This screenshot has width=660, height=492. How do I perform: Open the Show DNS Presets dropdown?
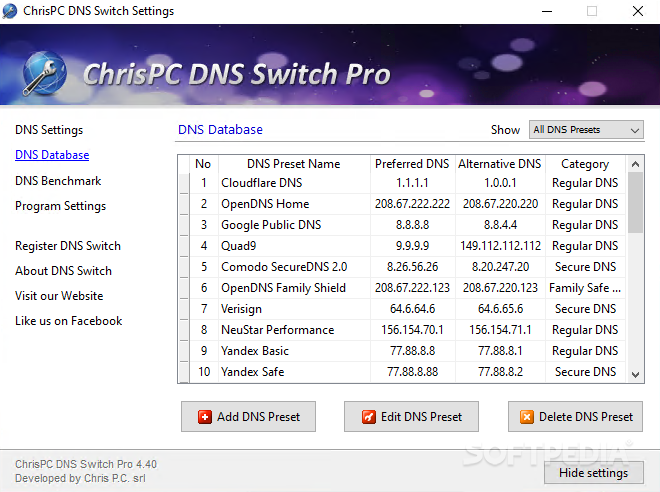[586, 130]
